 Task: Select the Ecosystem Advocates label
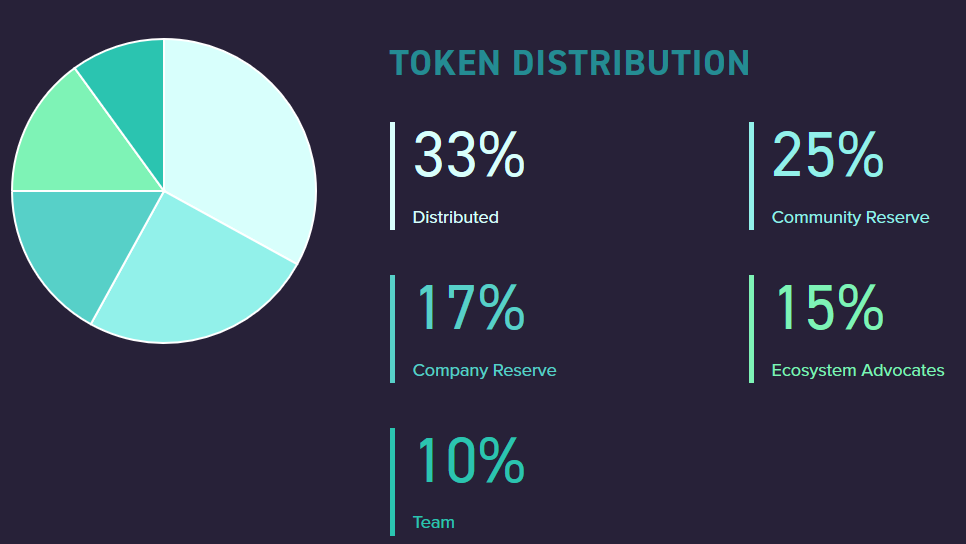pyautogui.click(x=857, y=370)
